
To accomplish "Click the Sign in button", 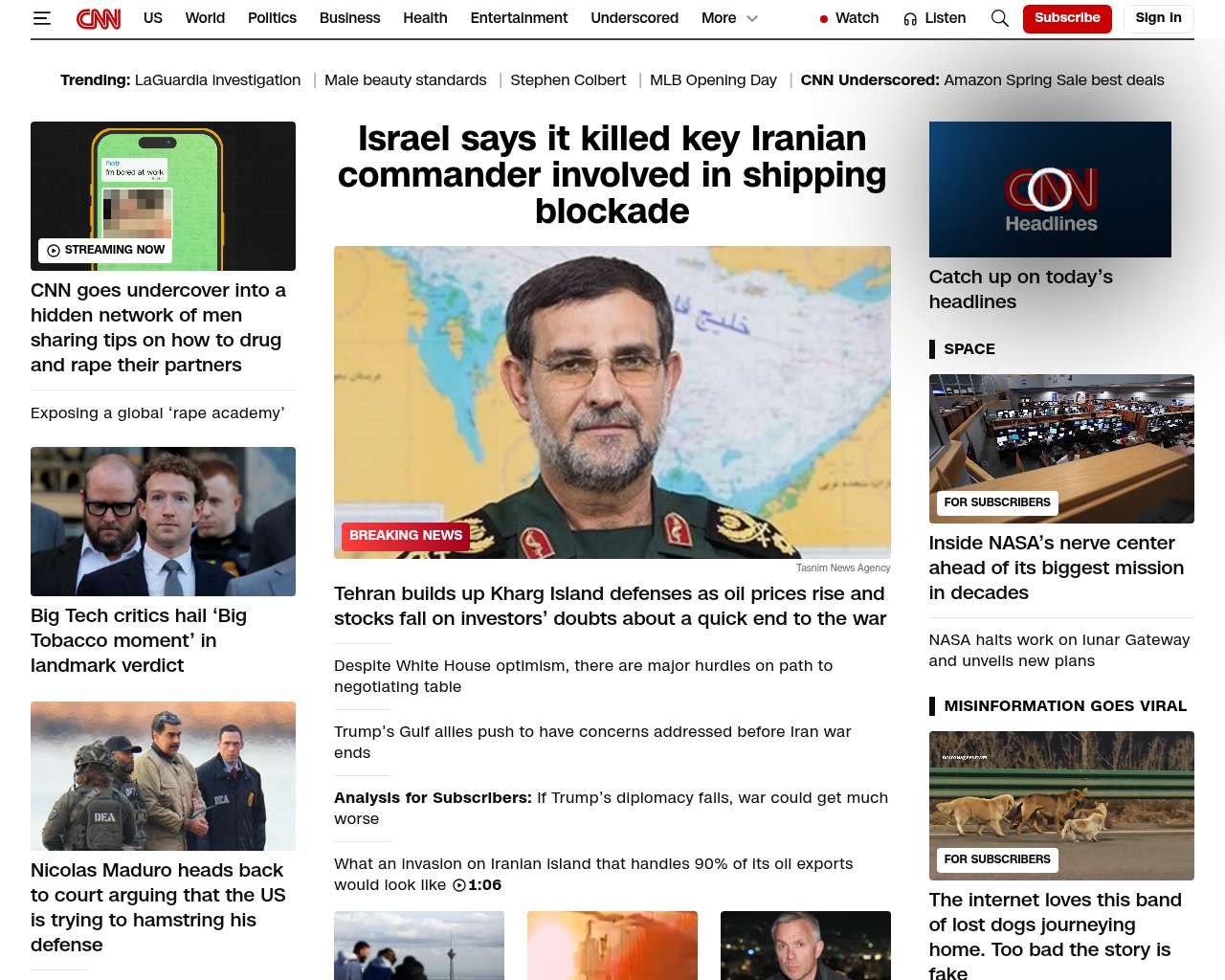I will click(1158, 18).
